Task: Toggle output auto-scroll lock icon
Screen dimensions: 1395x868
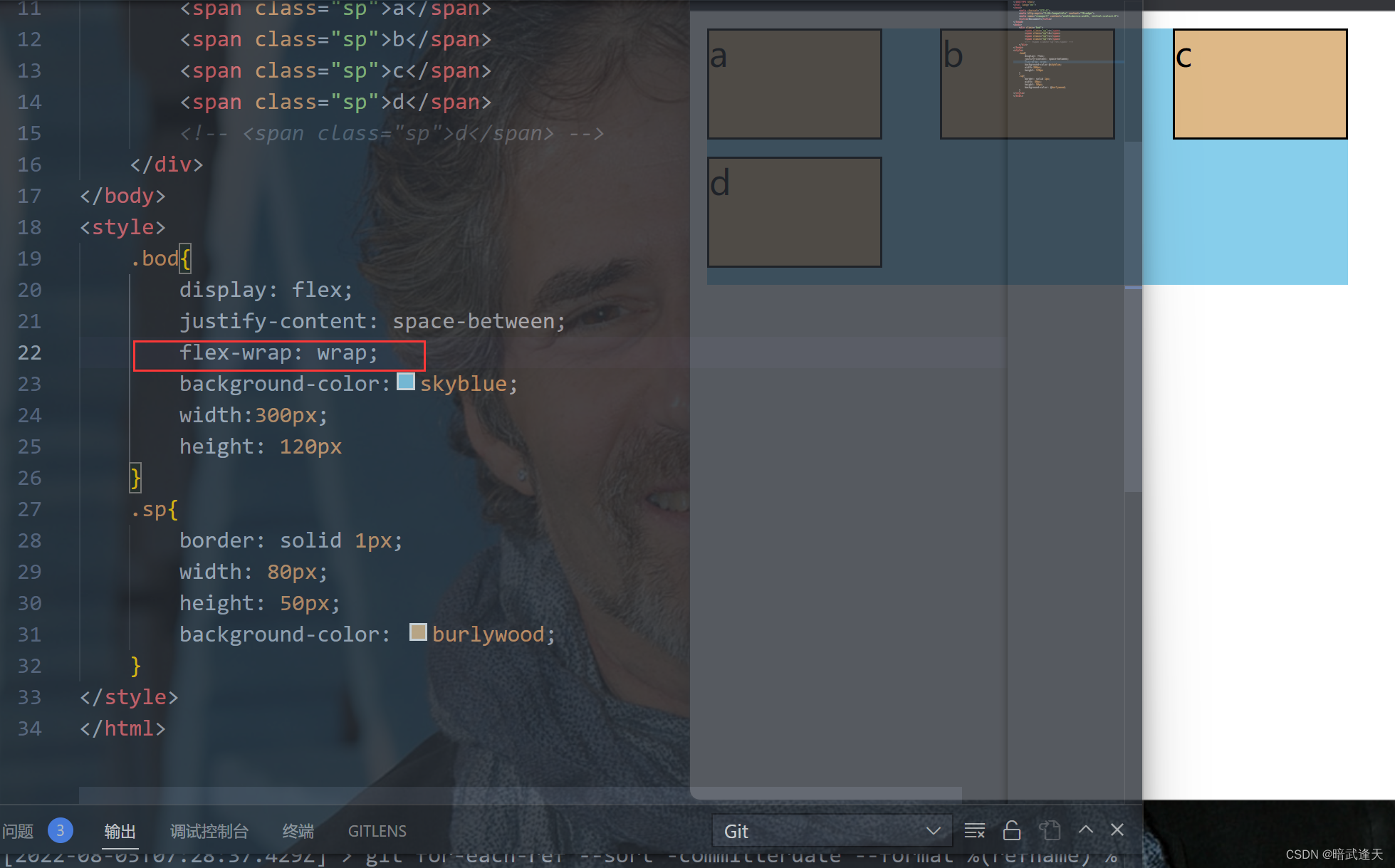Action: (x=1012, y=830)
